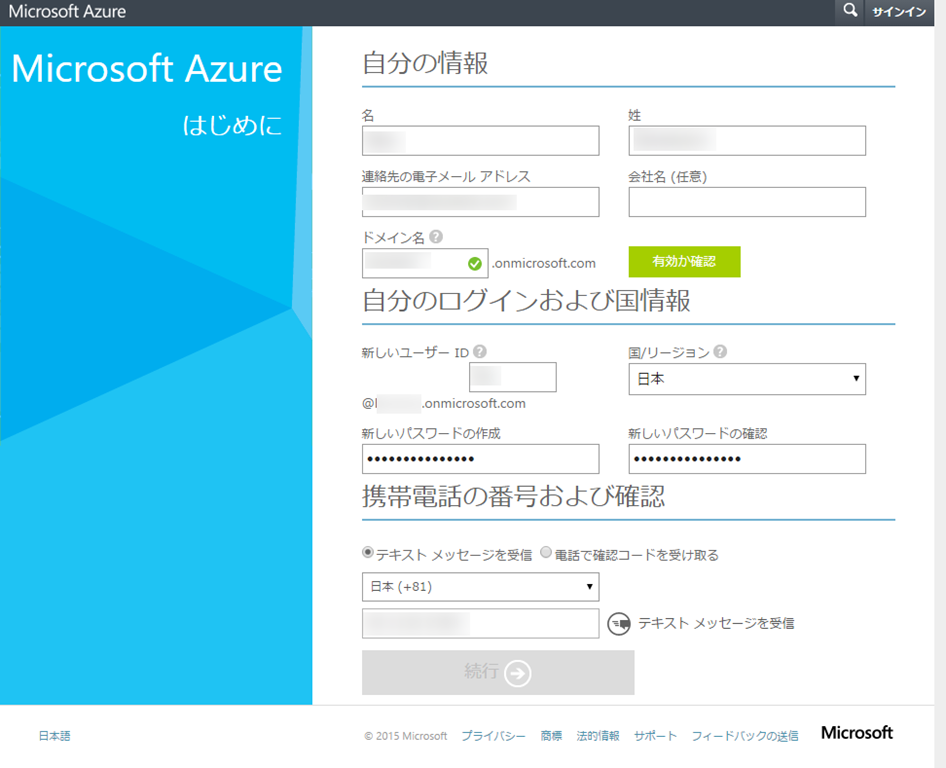
Task: Focus the 姓 last name field
Action: pyautogui.click(x=747, y=141)
